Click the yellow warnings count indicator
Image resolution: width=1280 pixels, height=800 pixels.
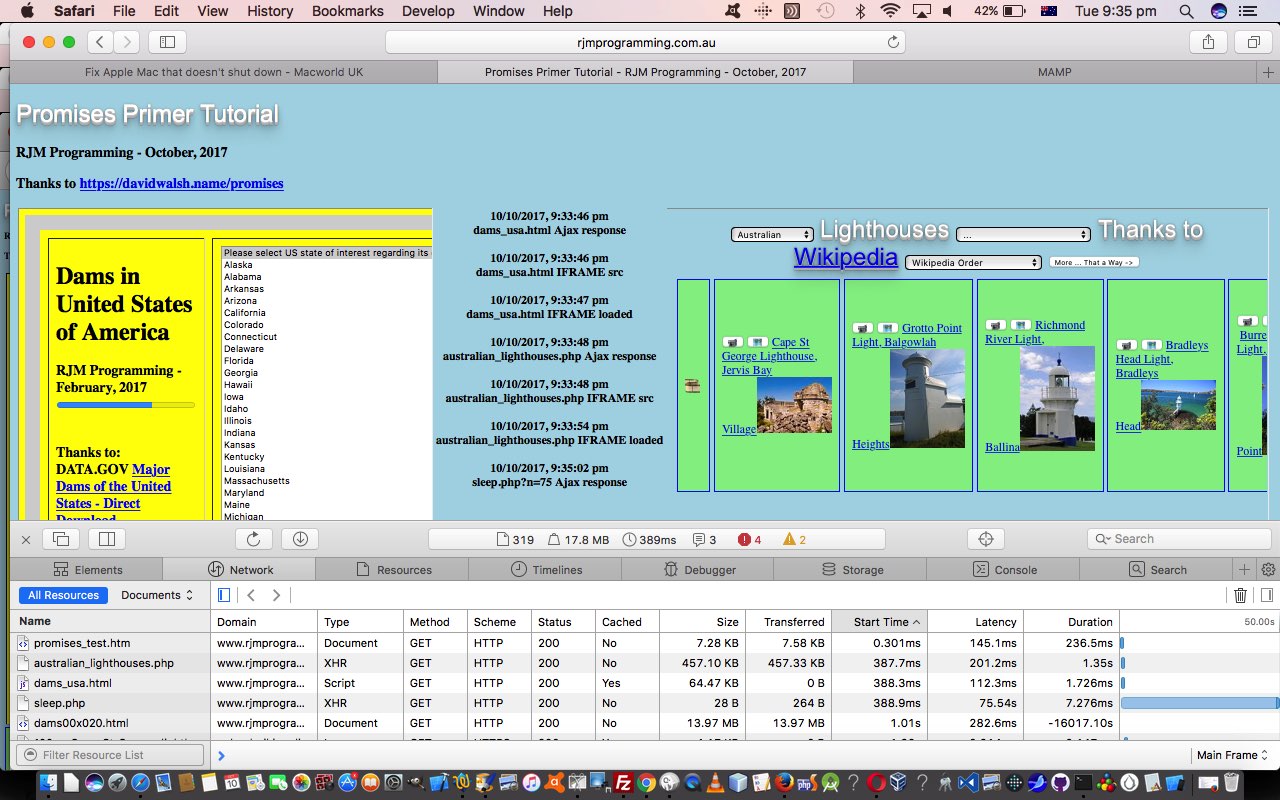coord(794,540)
